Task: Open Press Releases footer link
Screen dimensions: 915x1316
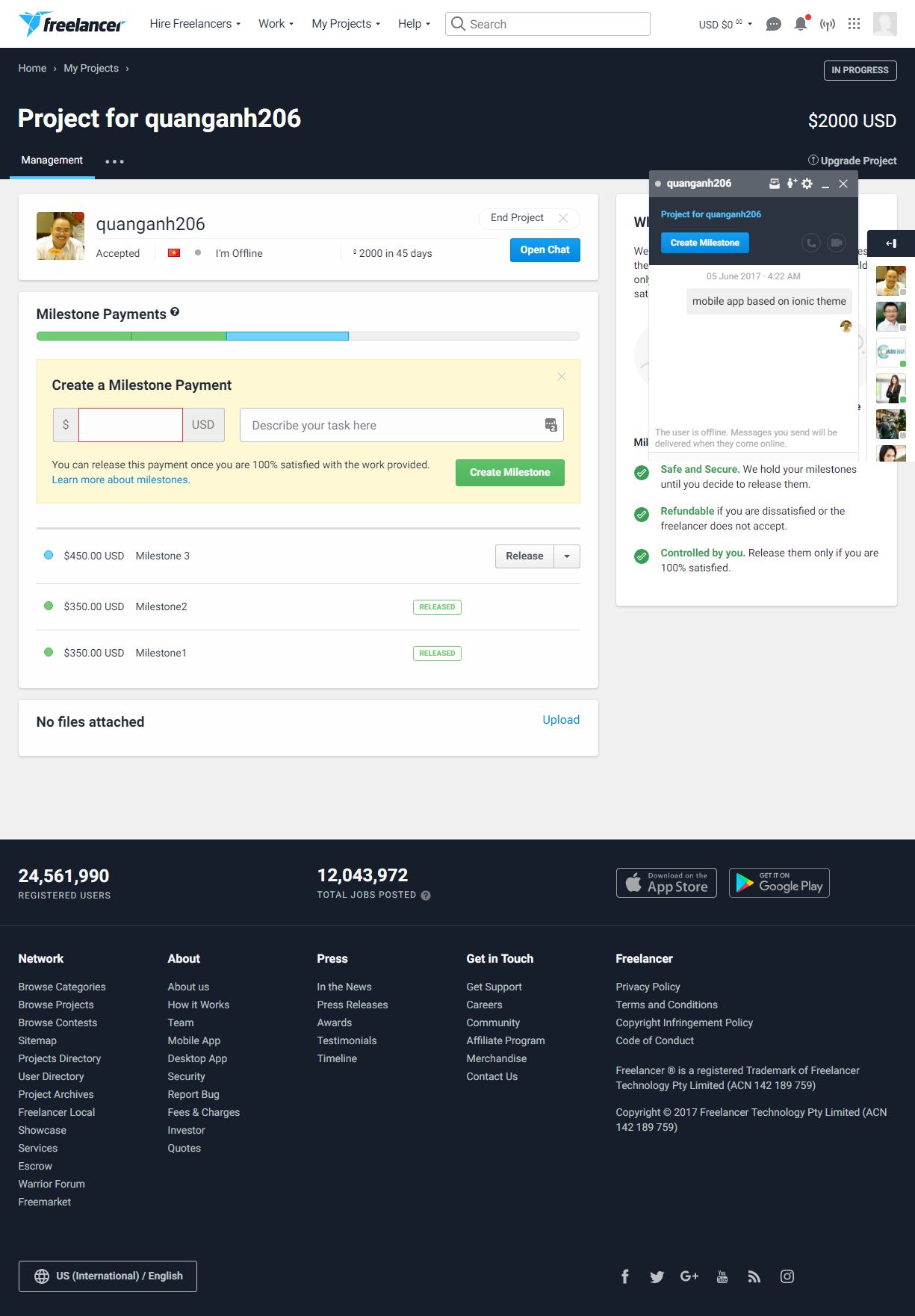Action: coord(353,1005)
